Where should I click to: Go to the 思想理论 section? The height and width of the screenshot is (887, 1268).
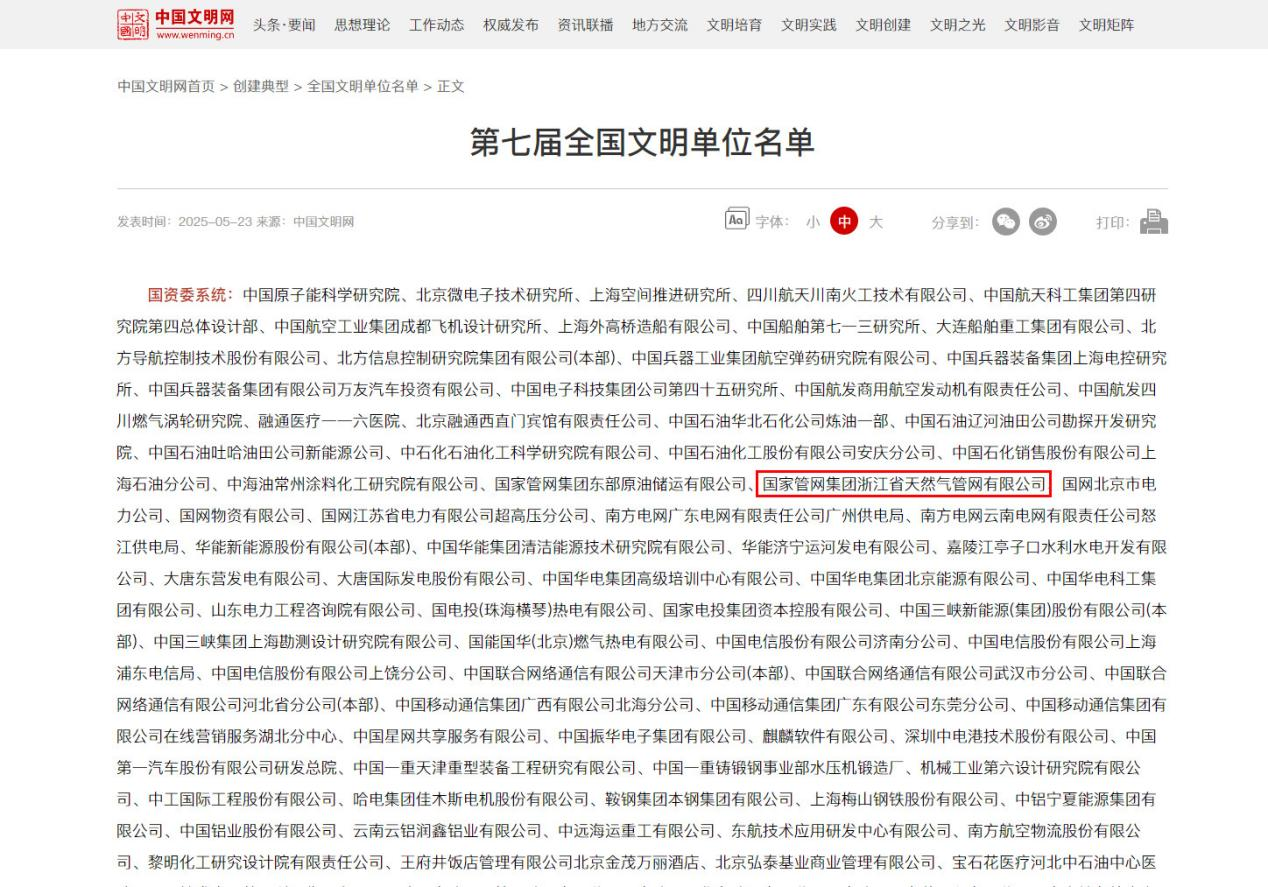pos(362,25)
